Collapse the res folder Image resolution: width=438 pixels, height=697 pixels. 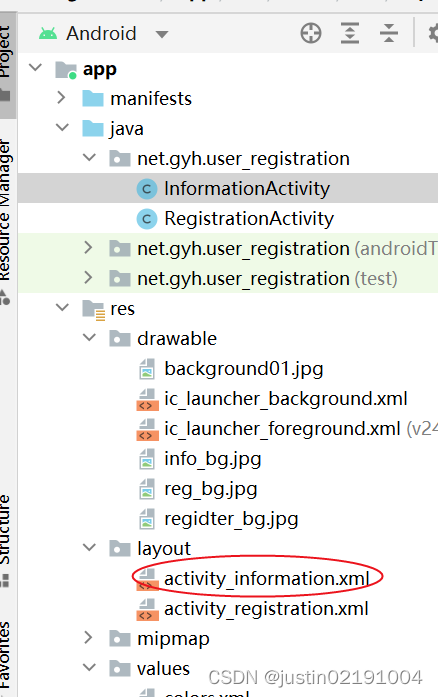pos(62,308)
